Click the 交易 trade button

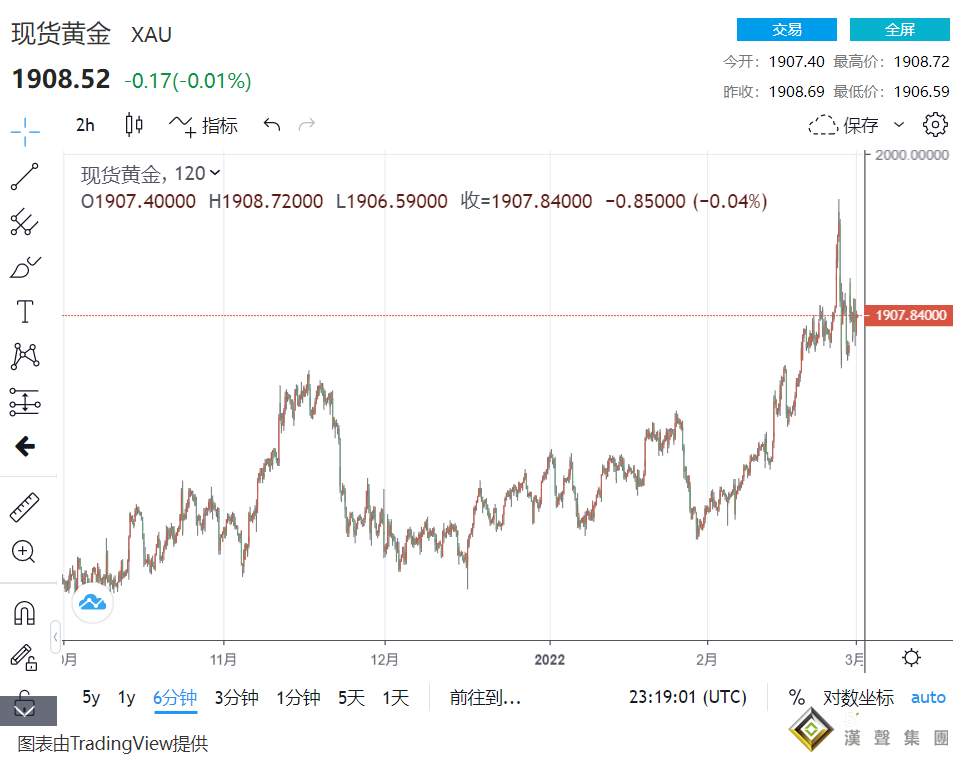click(x=786, y=30)
